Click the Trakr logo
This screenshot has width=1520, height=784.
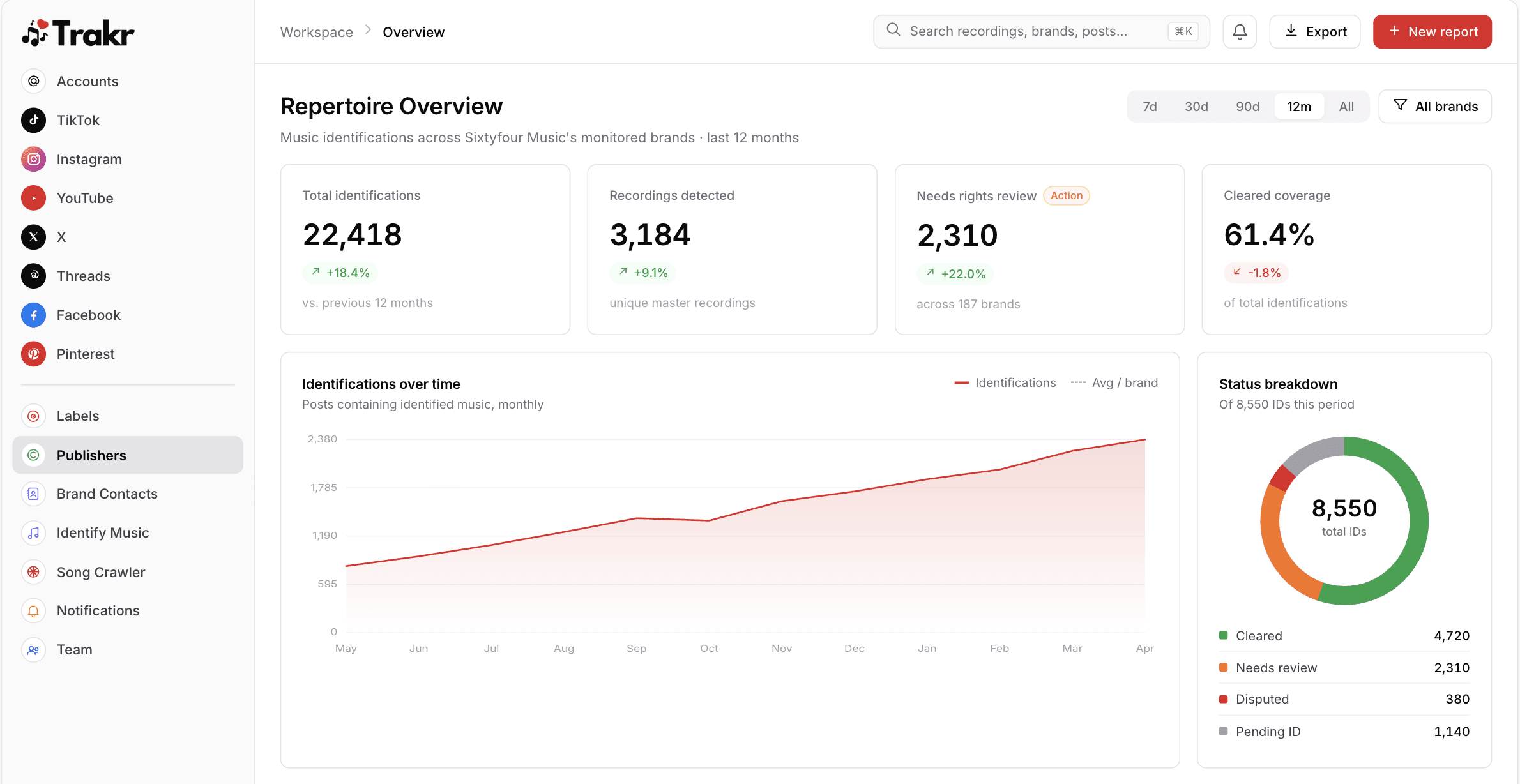pos(78,31)
